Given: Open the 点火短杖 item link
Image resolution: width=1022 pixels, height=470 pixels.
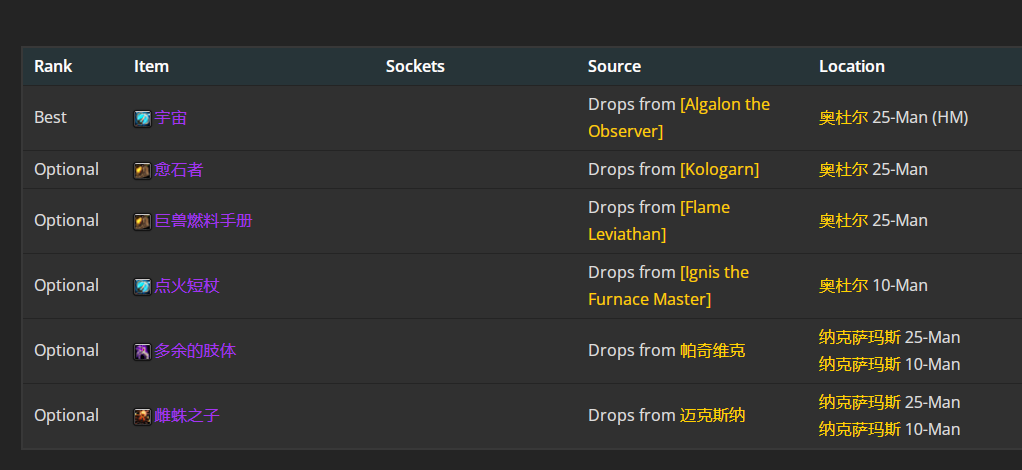Looking at the screenshot, I should point(187,286).
